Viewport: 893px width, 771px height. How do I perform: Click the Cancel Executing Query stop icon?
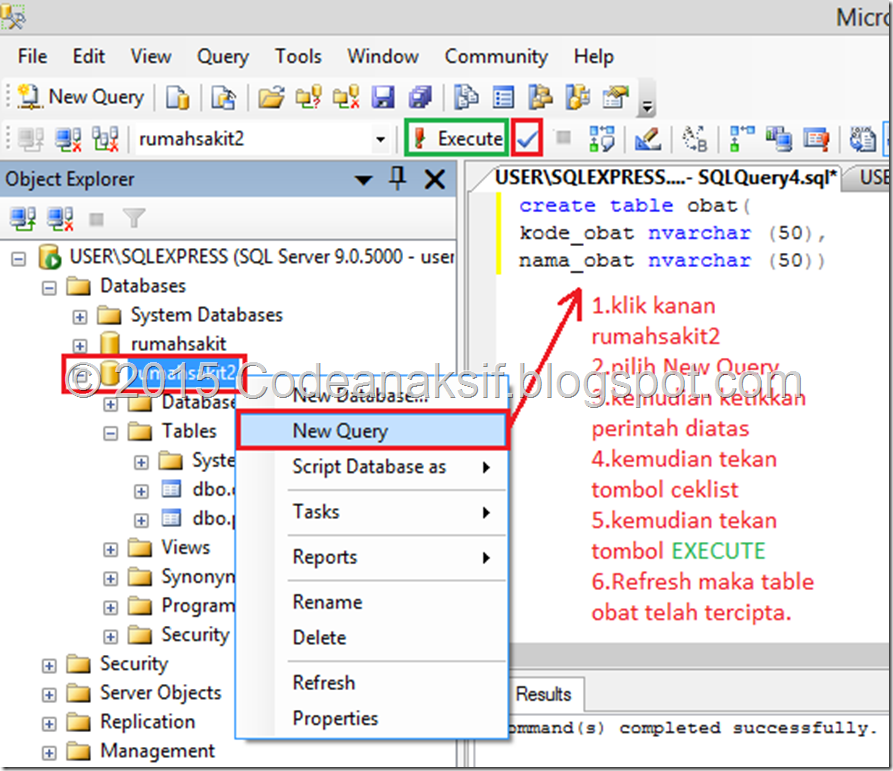563,138
